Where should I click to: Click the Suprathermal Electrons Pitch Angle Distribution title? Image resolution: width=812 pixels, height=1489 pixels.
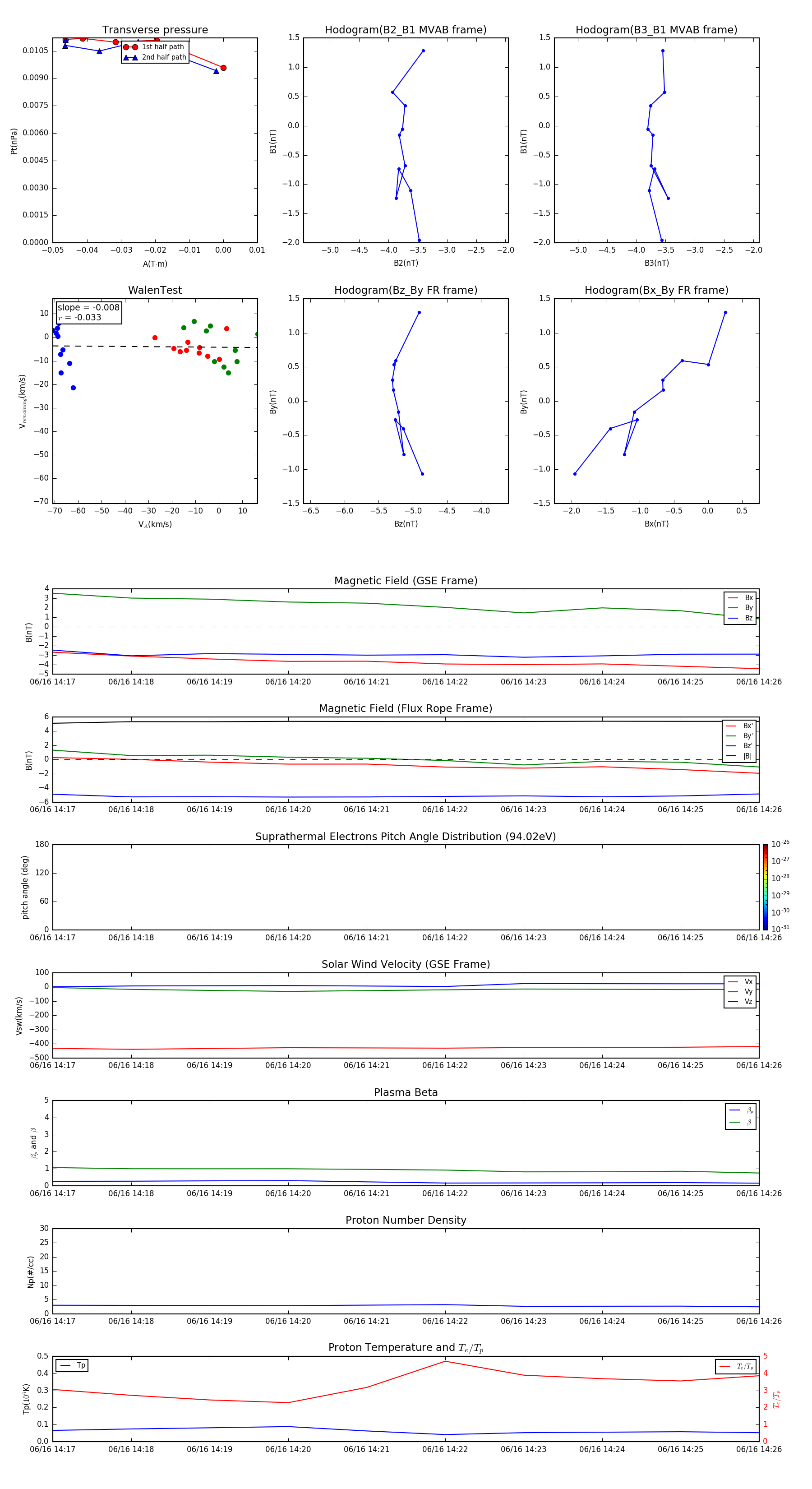click(x=406, y=837)
